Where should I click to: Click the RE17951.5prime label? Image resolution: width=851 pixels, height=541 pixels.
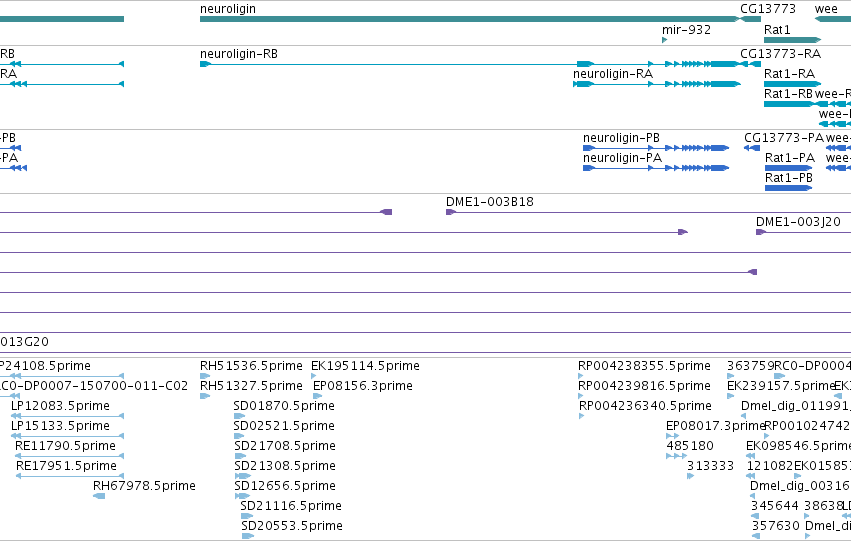click(x=66, y=466)
